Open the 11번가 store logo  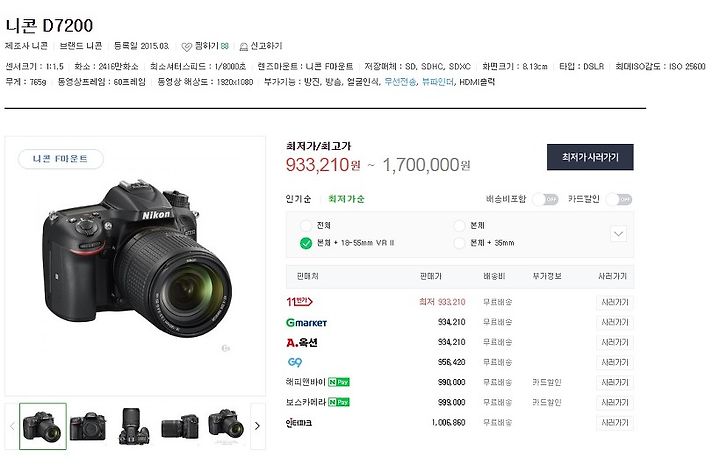(299, 302)
